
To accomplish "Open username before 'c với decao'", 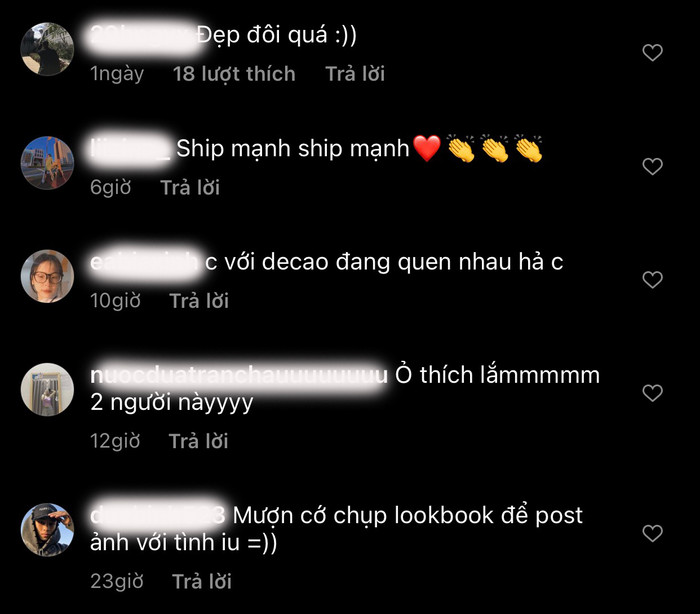I will tap(144, 263).
